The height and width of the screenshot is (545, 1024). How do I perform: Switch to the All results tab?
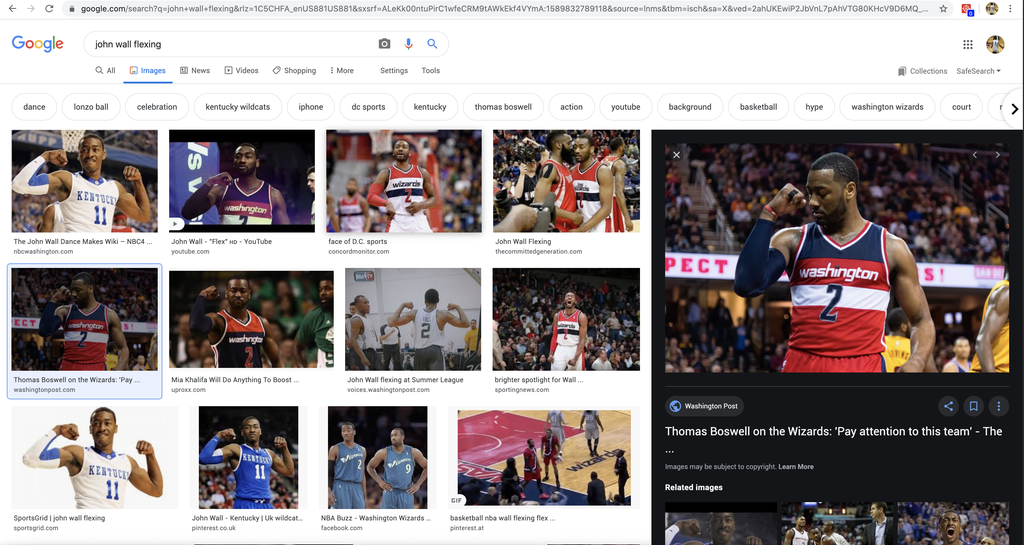point(105,70)
